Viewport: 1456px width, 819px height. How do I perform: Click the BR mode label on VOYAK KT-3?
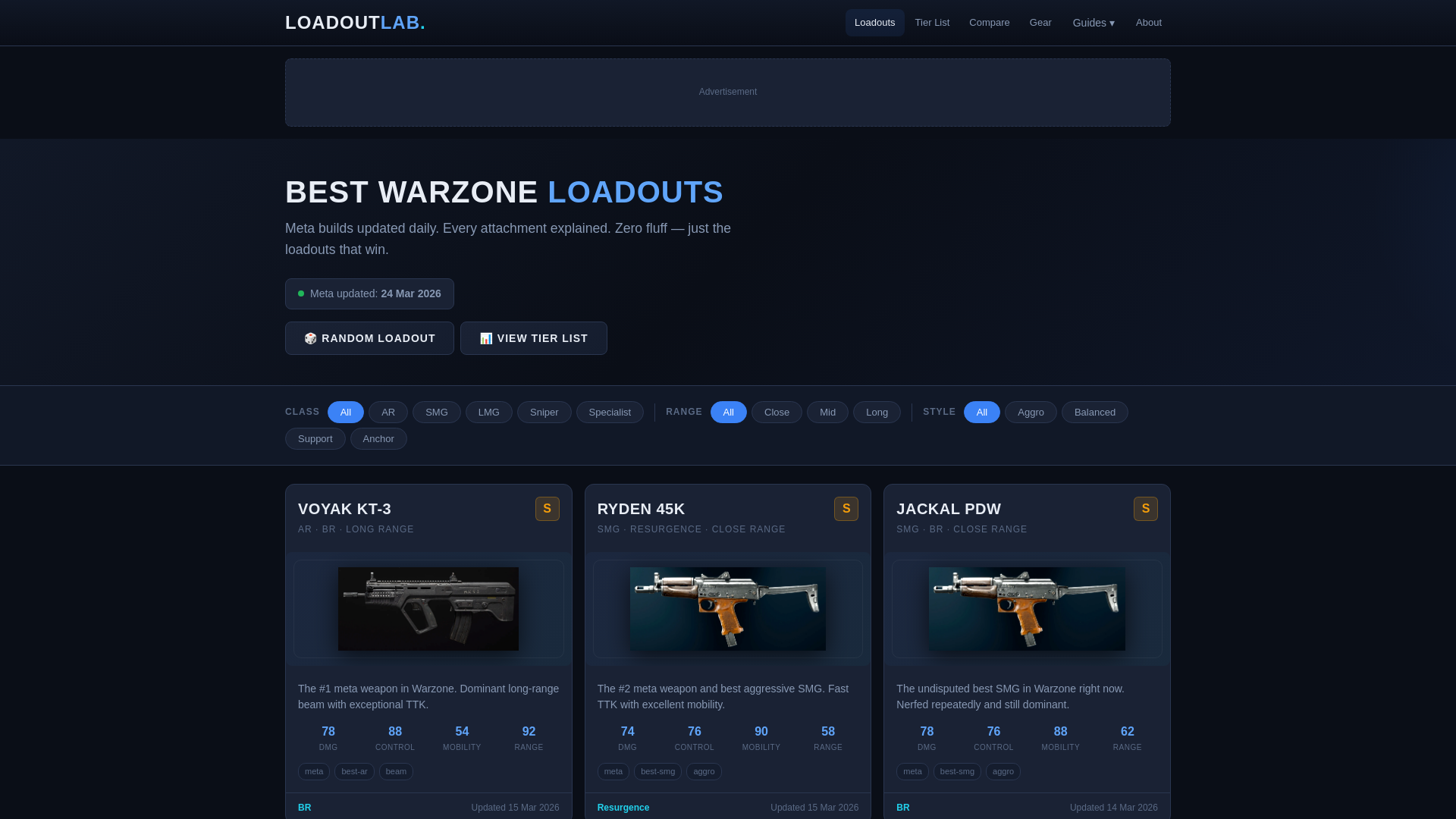click(x=305, y=808)
